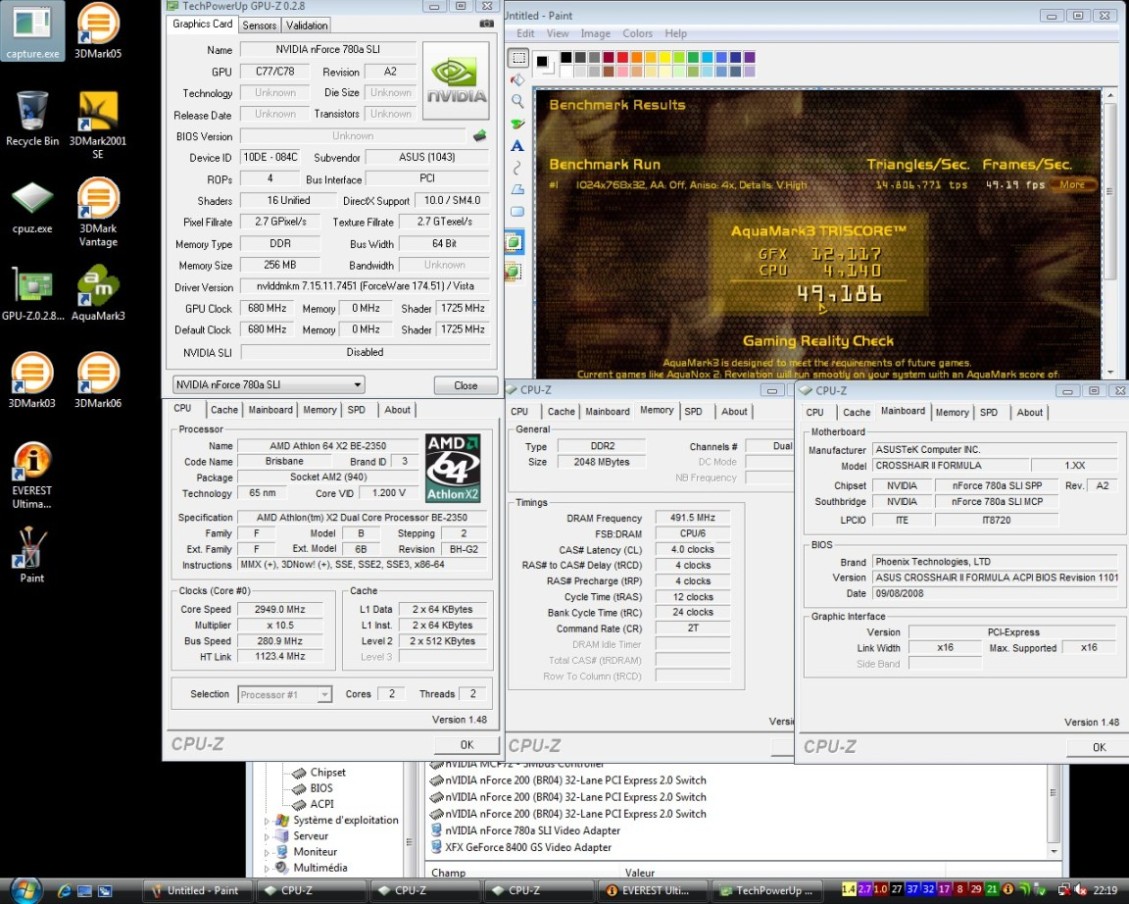The height and width of the screenshot is (904, 1129).
Task: Pick the yellow color swatch in Paint palette
Action: (665, 57)
